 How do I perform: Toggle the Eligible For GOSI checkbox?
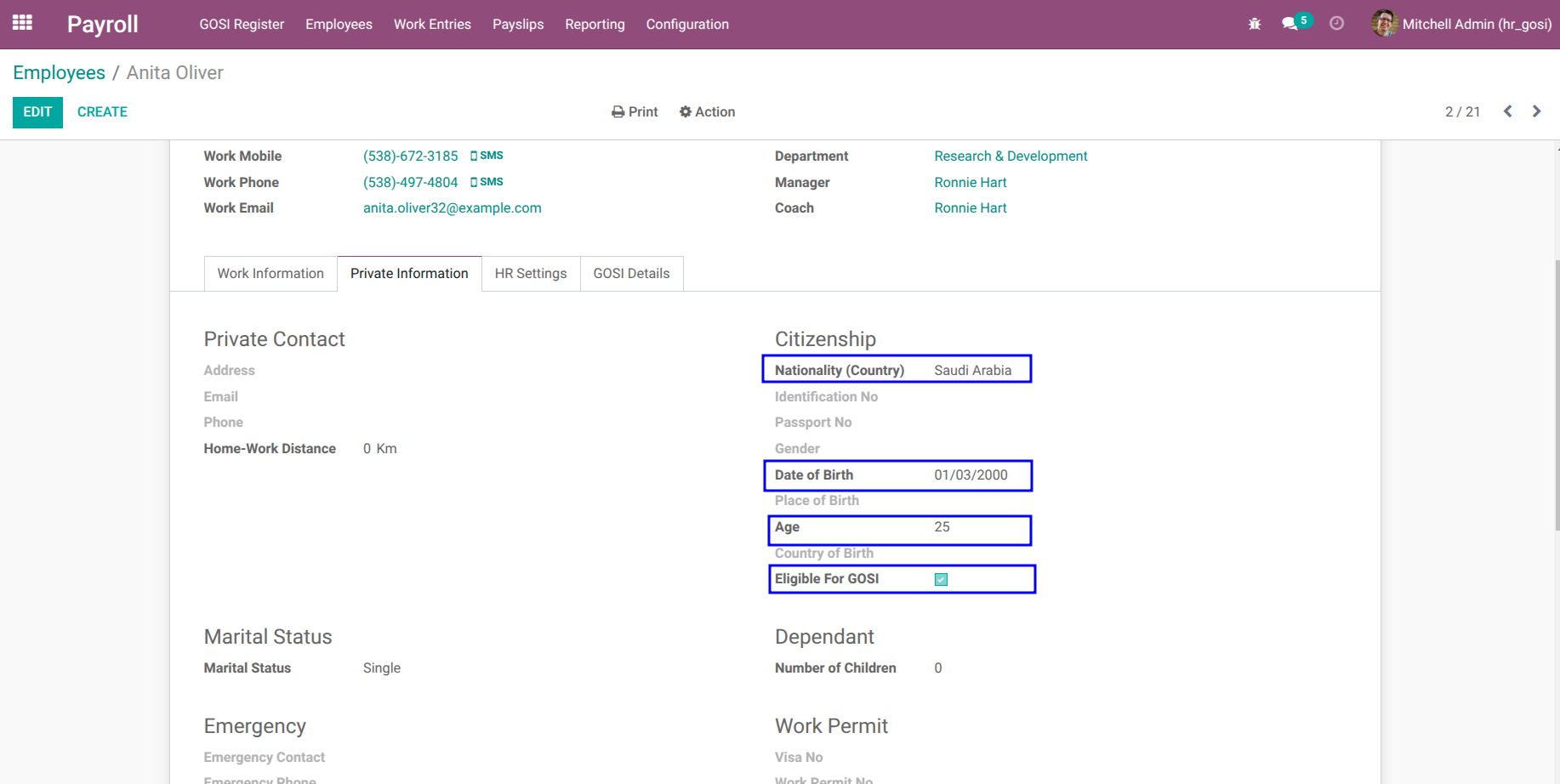point(941,579)
